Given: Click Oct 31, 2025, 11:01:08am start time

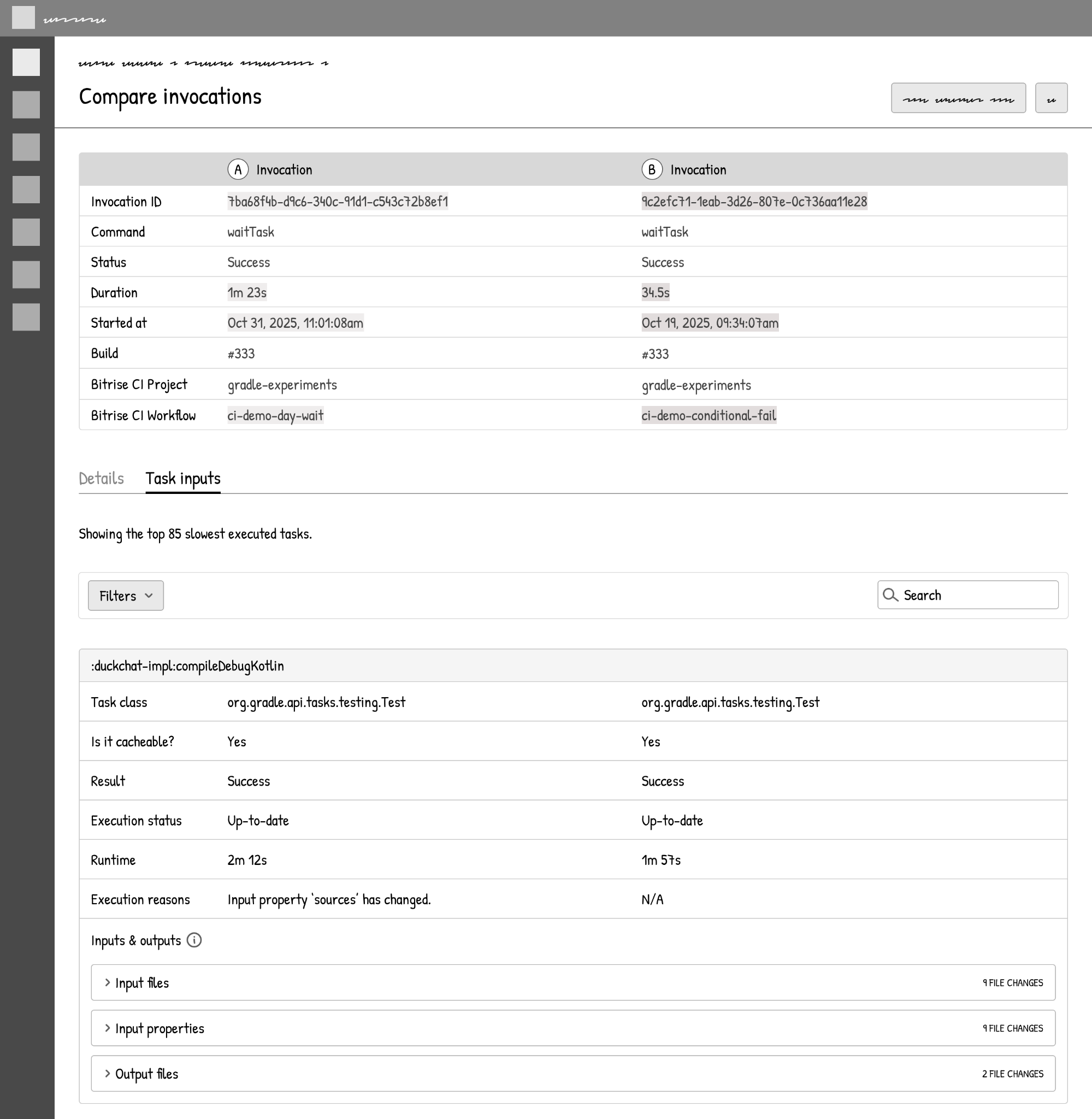Looking at the screenshot, I should click(296, 323).
